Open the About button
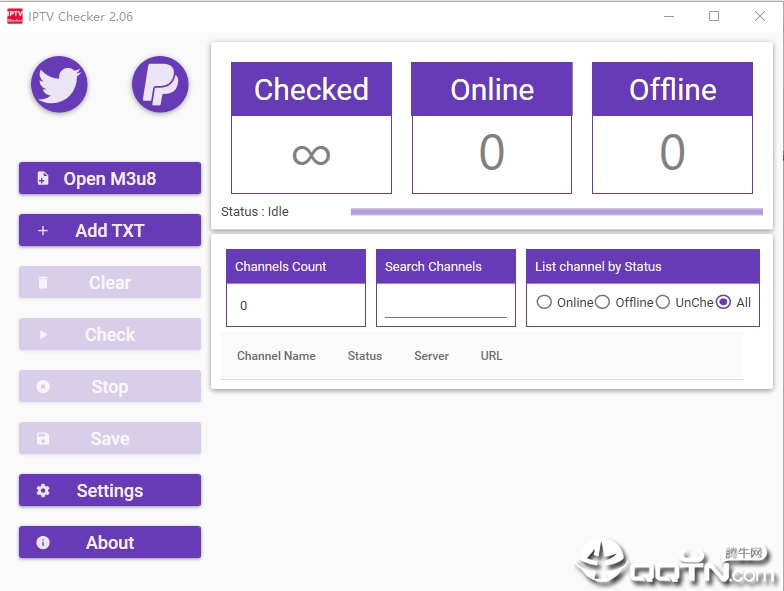 click(x=110, y=542)
